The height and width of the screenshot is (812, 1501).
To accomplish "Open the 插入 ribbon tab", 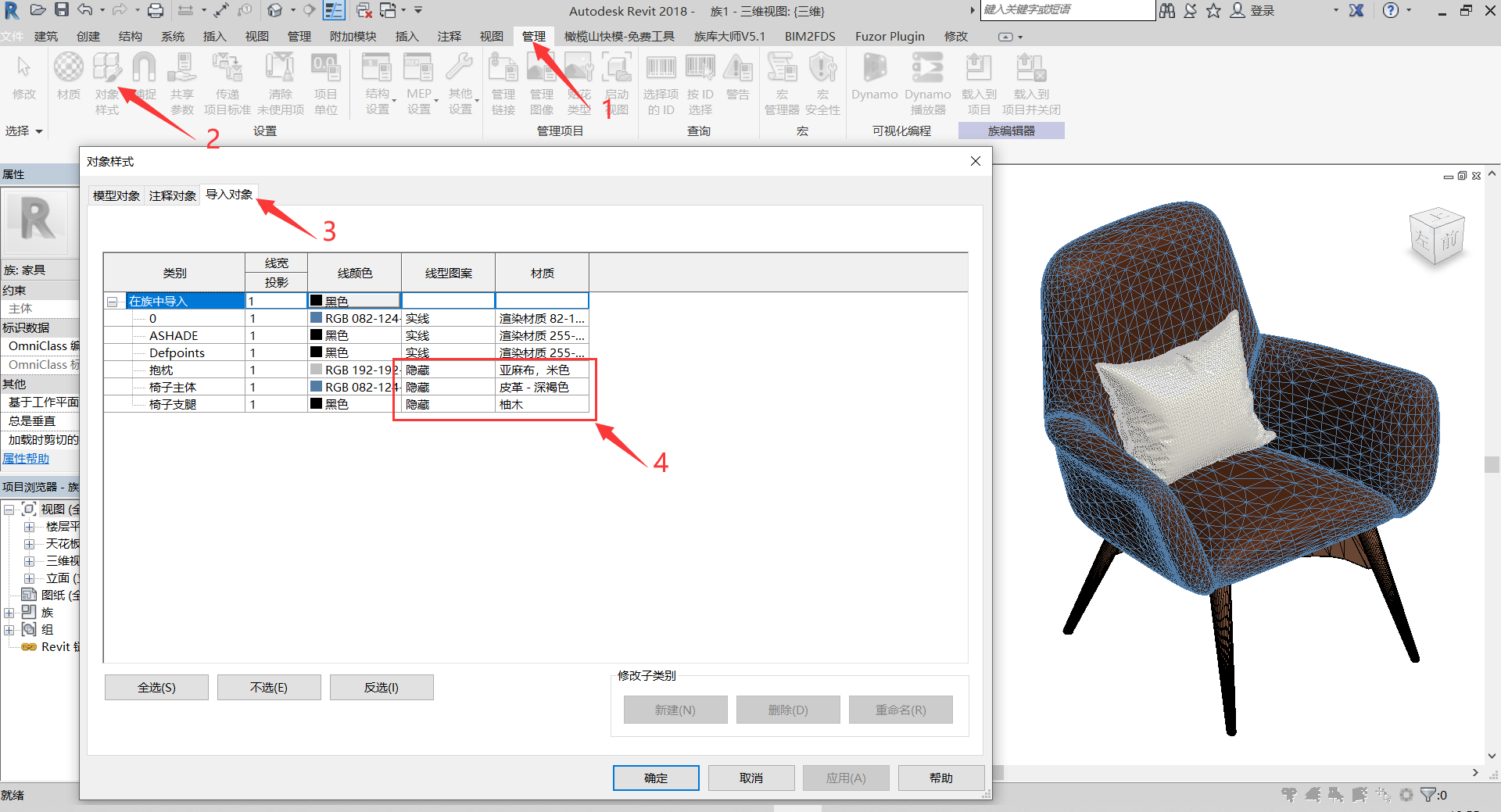I will pyautogui.click(x=214, y=36).
